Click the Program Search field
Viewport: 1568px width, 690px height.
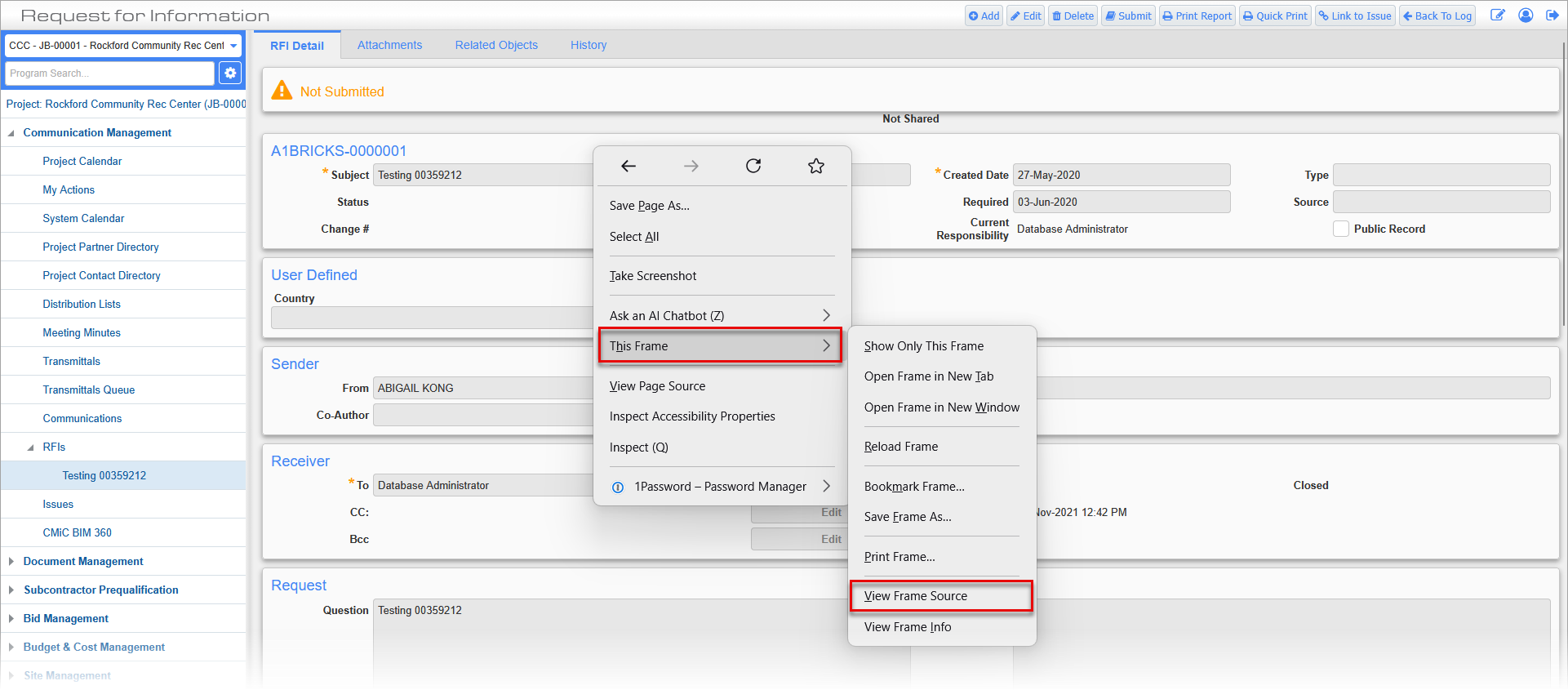[109, 73]
